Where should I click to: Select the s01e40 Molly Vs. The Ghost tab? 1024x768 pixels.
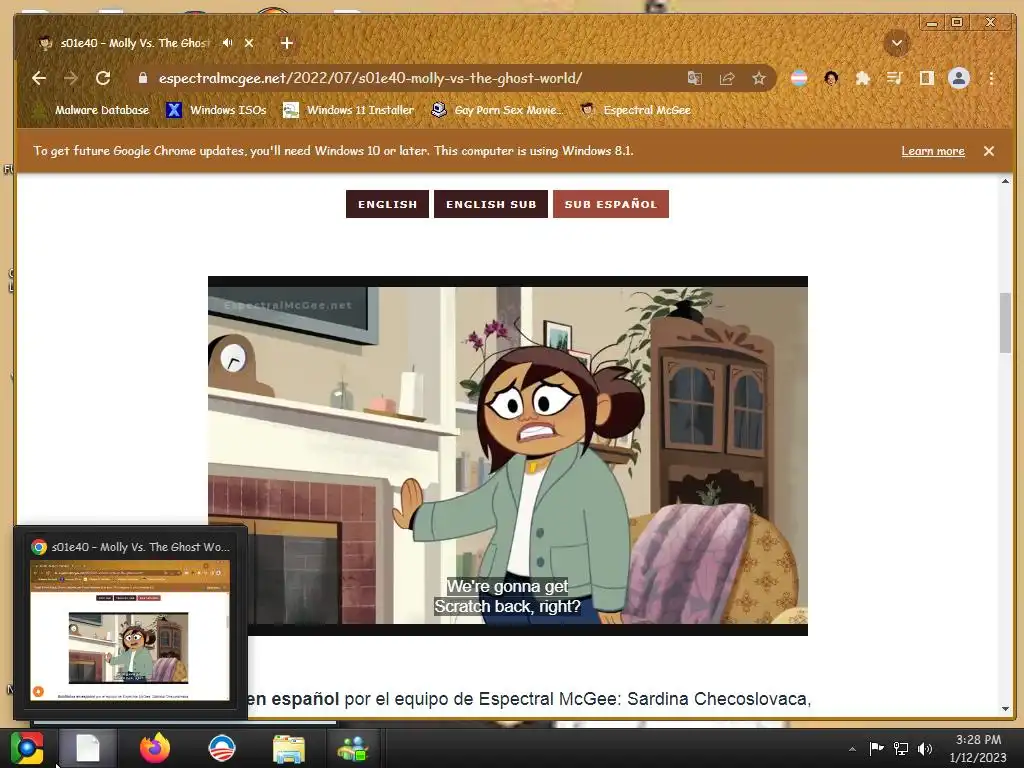click(x=134, y=43)
